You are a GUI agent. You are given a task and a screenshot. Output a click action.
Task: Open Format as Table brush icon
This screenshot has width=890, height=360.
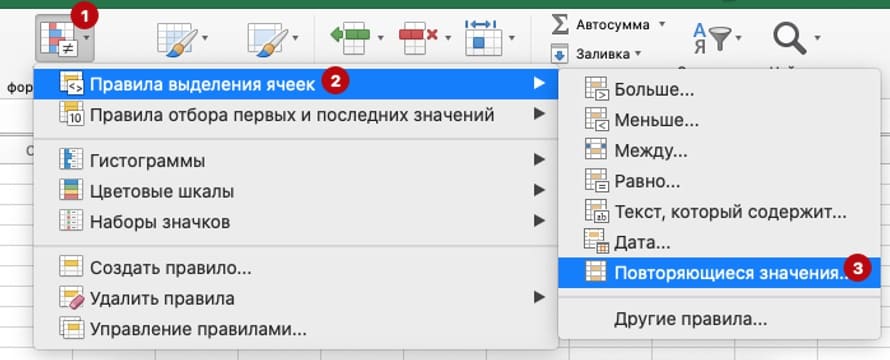click(177, 39)
